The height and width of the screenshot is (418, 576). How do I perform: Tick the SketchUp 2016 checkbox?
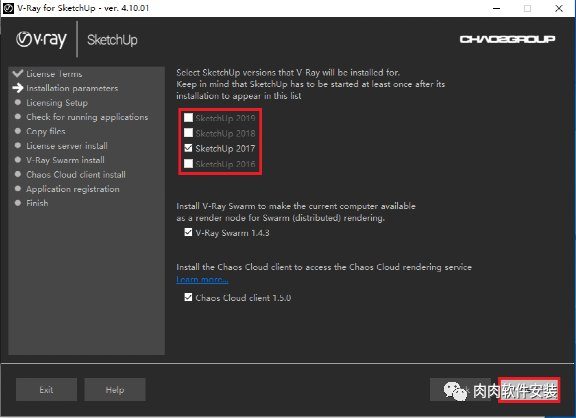188,163
